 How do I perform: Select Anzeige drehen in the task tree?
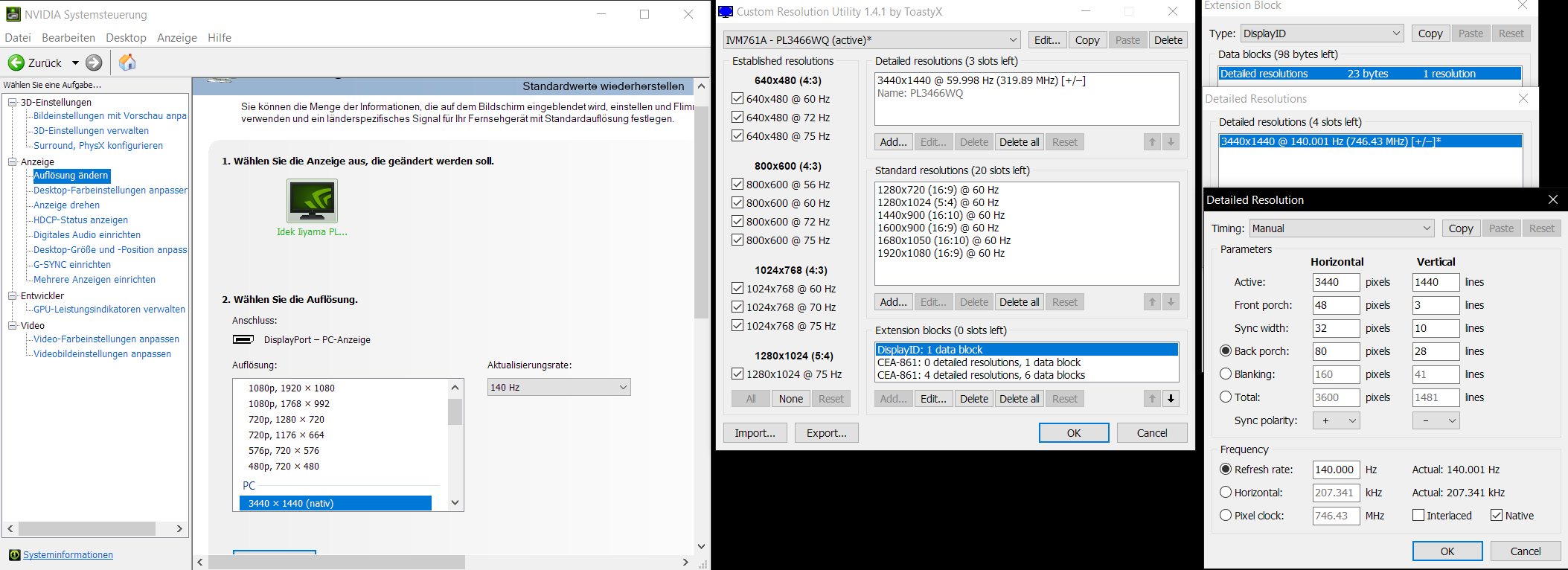tap(66, 205)
